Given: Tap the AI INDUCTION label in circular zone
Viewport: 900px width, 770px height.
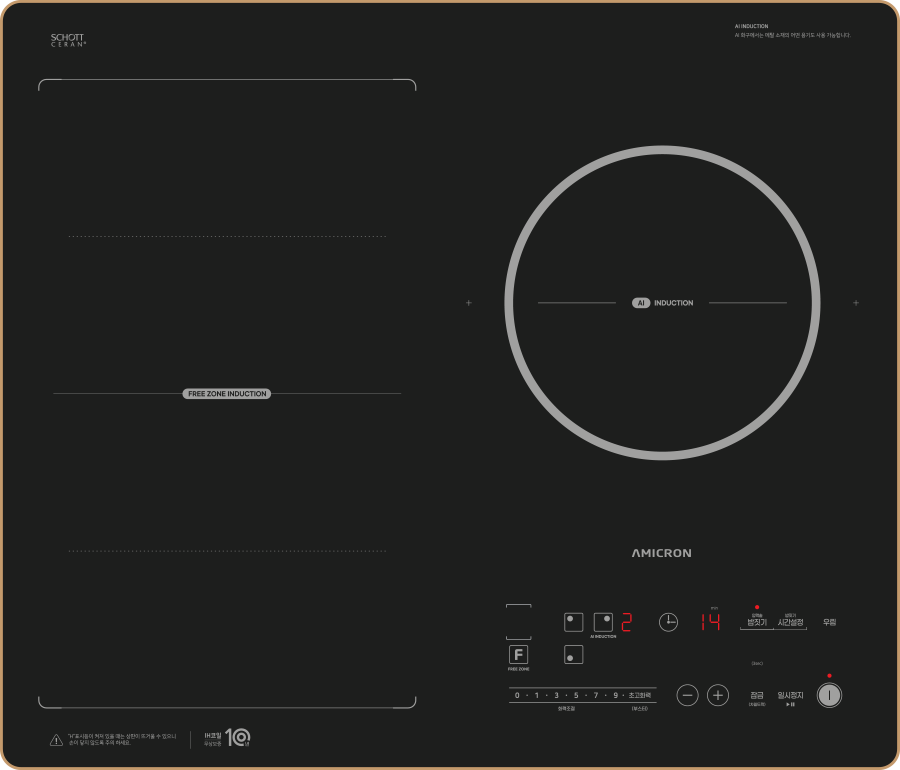Looking at the screenshot, I should click(x=663, y=303).
